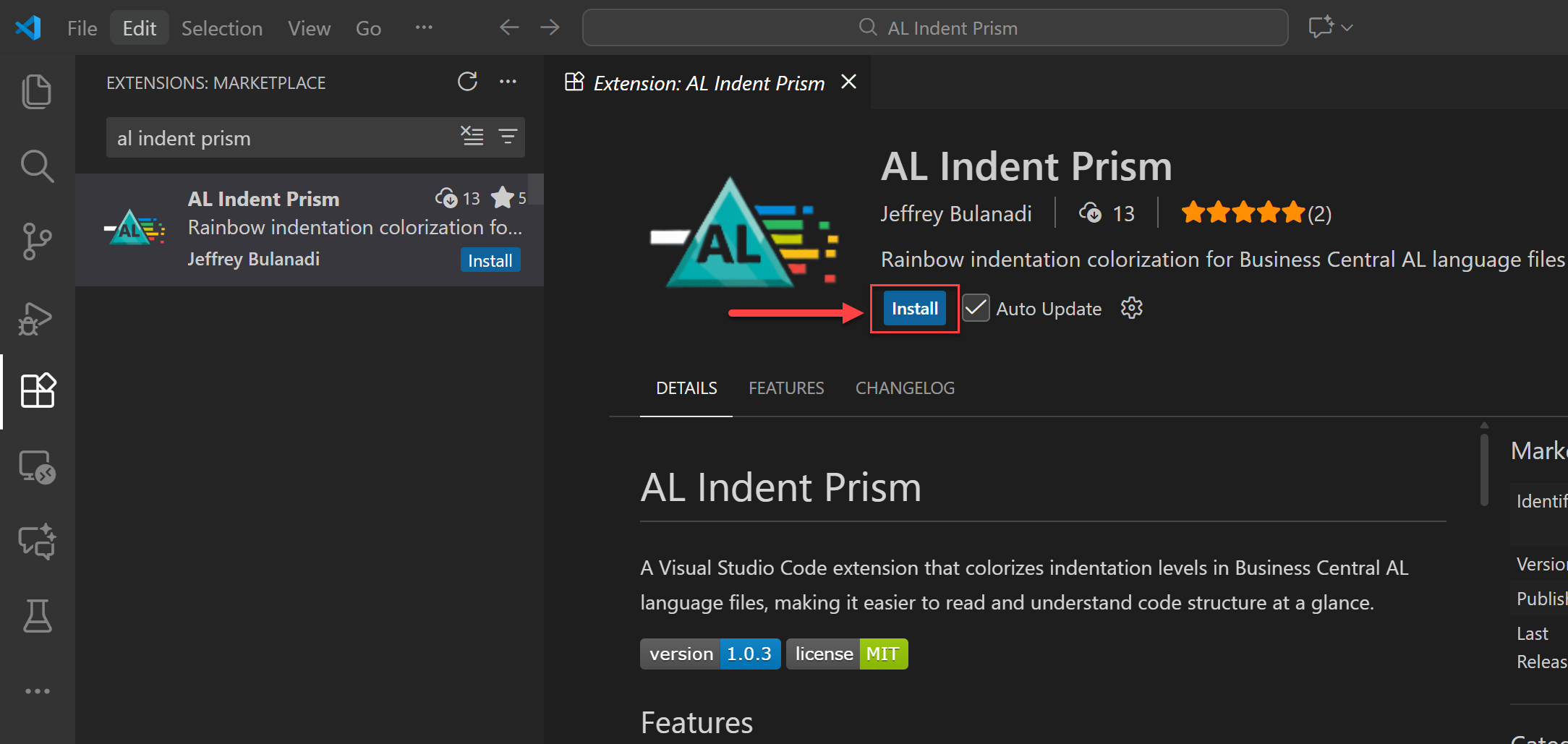Go back in navigation history
1568x744 pixels.
point(509,27)
